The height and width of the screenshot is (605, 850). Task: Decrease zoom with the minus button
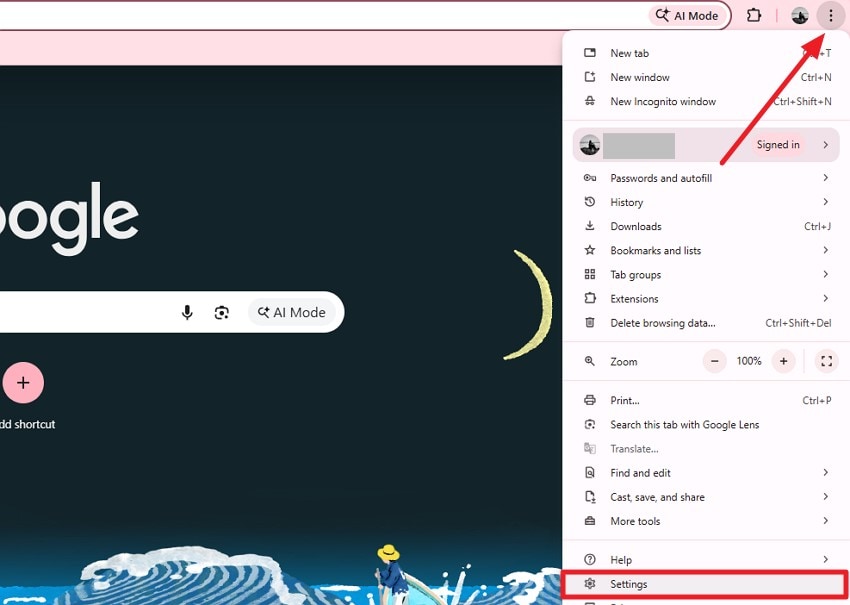click(715, 361)
